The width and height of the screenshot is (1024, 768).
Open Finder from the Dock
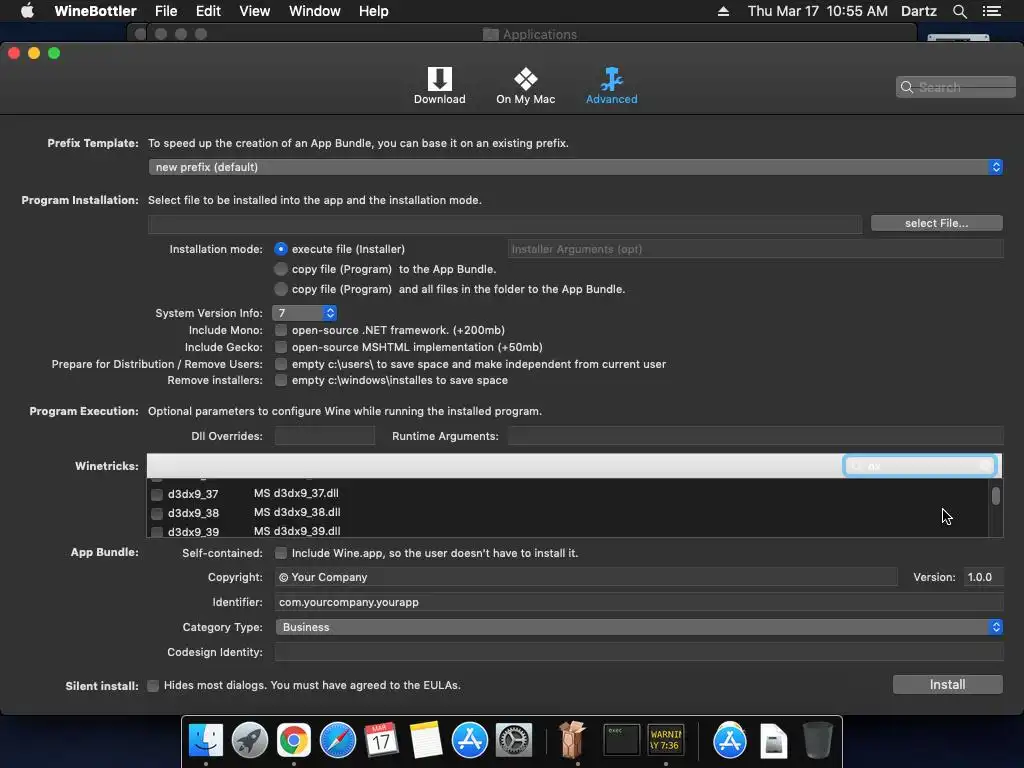(x=206, y=740)
